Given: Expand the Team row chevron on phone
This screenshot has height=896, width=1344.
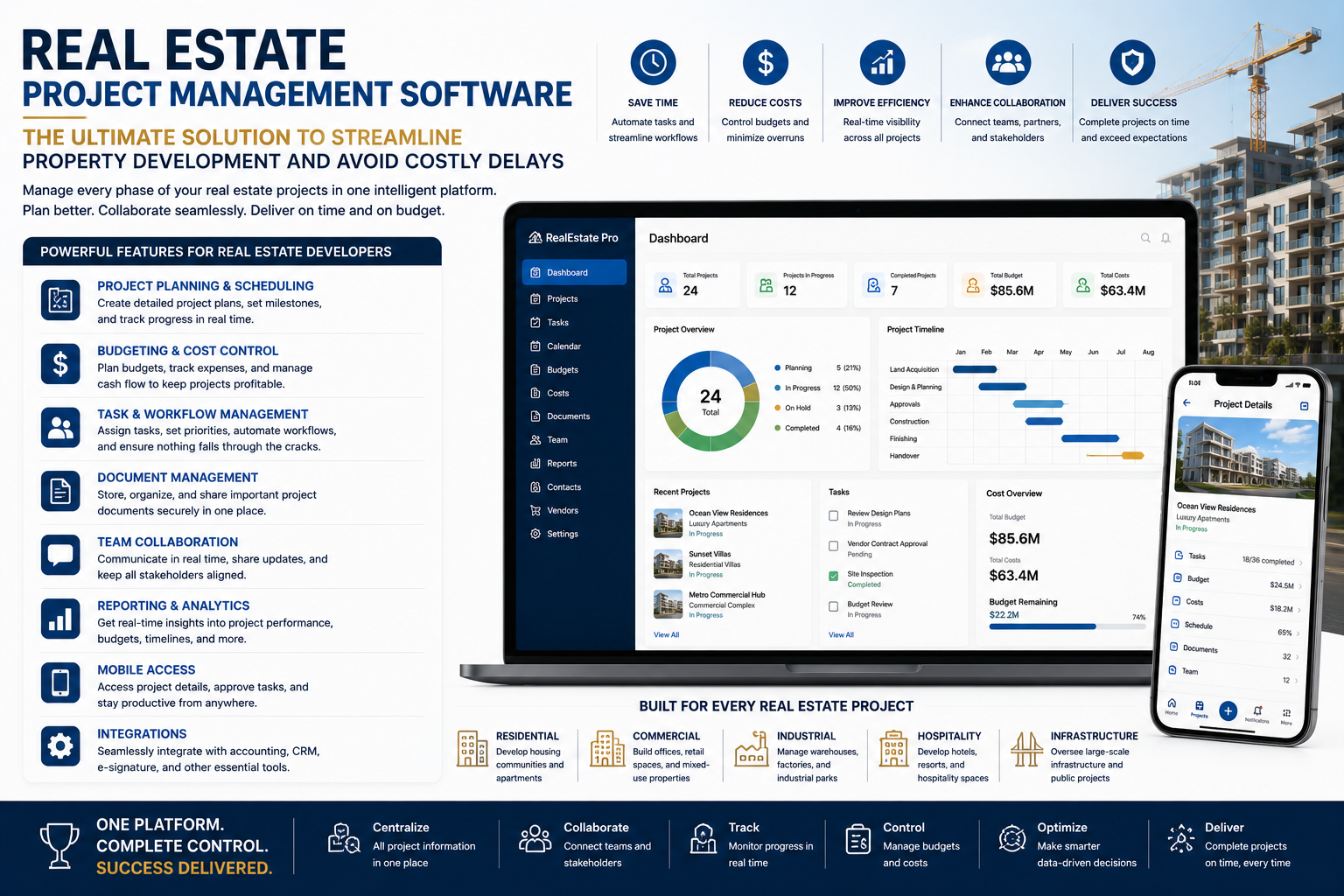Looking at the screenshot, I should pos(1296,681).
